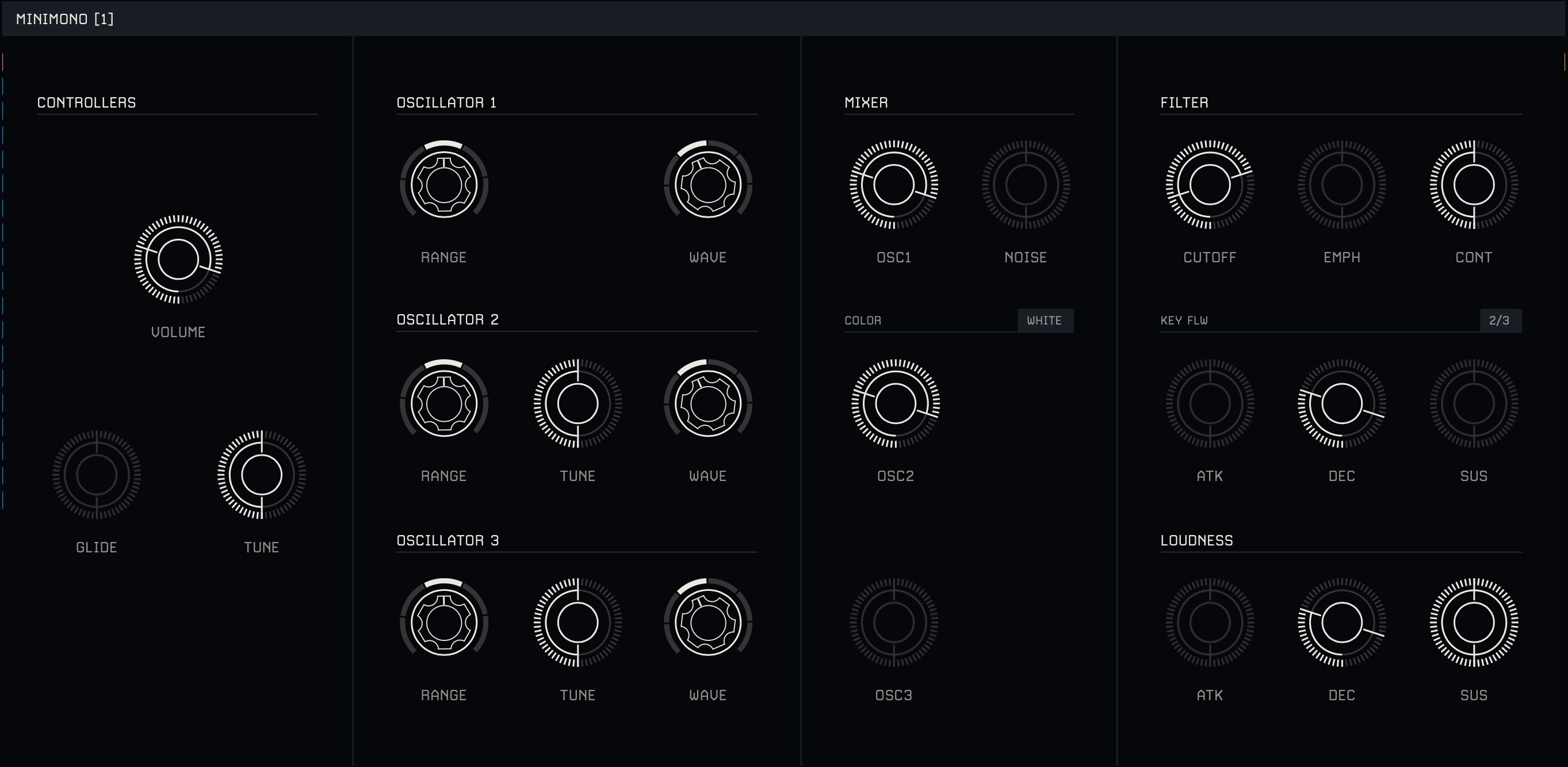Click the Filter envelope Dec knob
1568x767 pixels.
pos(1341,403)
